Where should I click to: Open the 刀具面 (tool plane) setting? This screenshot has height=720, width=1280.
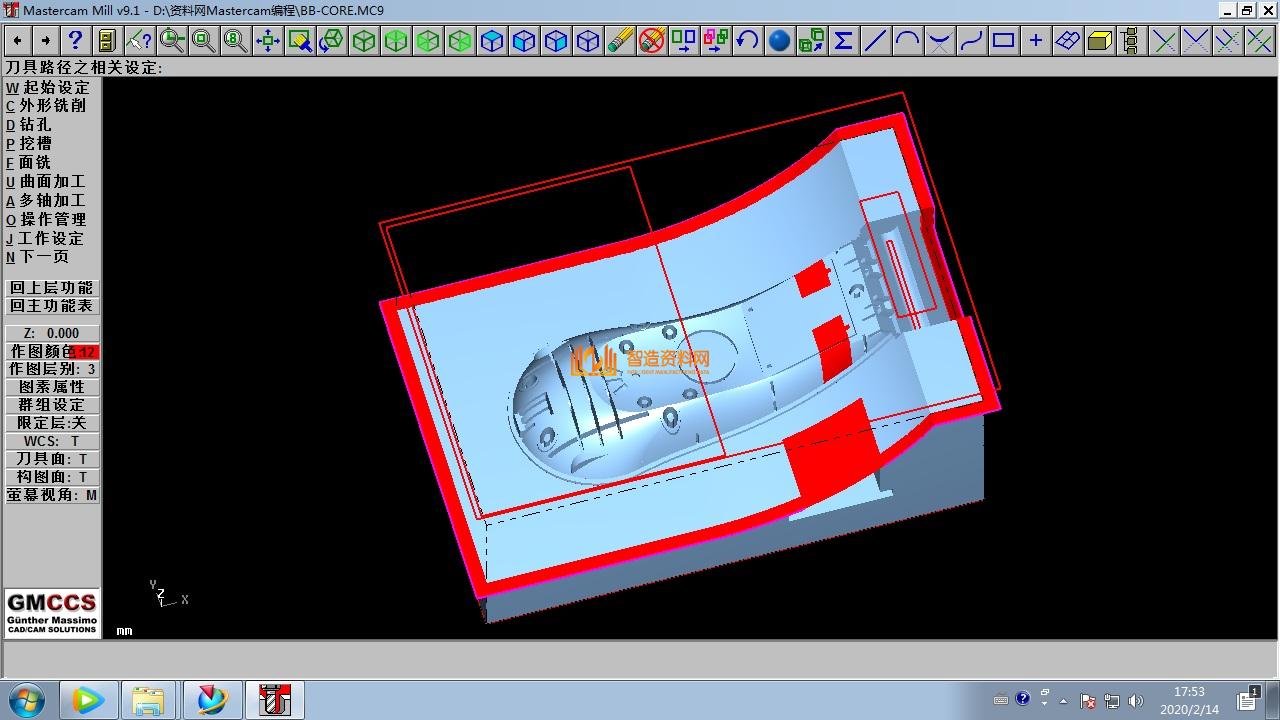click(x=53, y=459)
